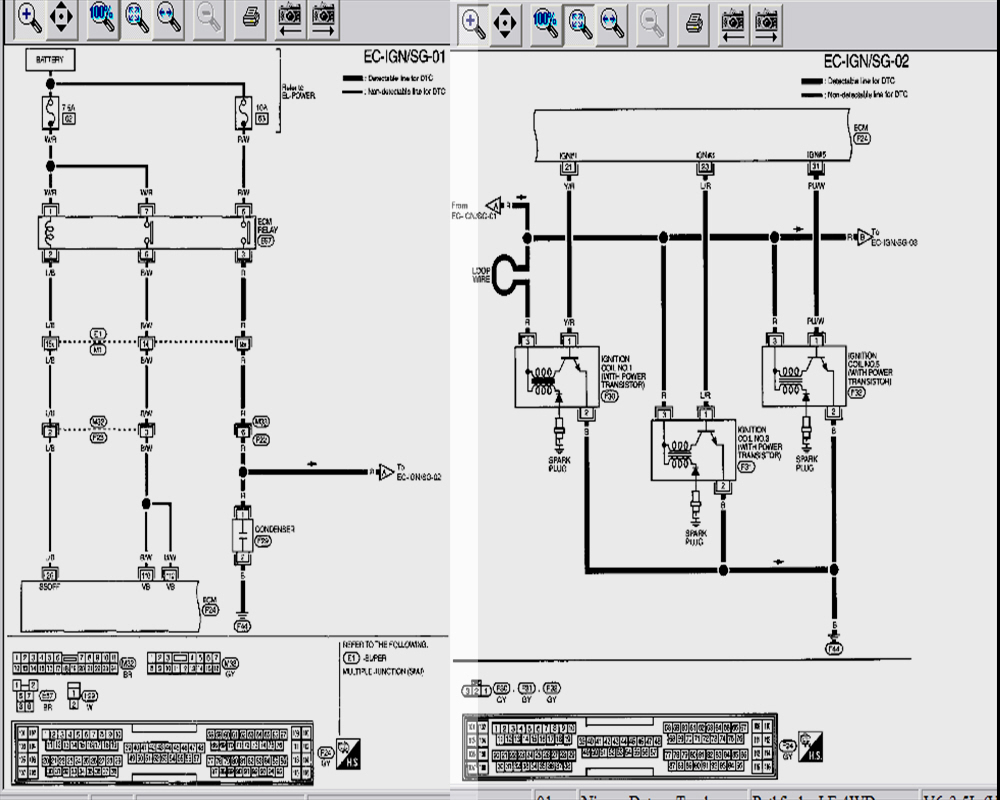Click the H.S. harness-side icon in right diagram
The height and width of the screenshot is (800, 1000).
pos(810,747)
